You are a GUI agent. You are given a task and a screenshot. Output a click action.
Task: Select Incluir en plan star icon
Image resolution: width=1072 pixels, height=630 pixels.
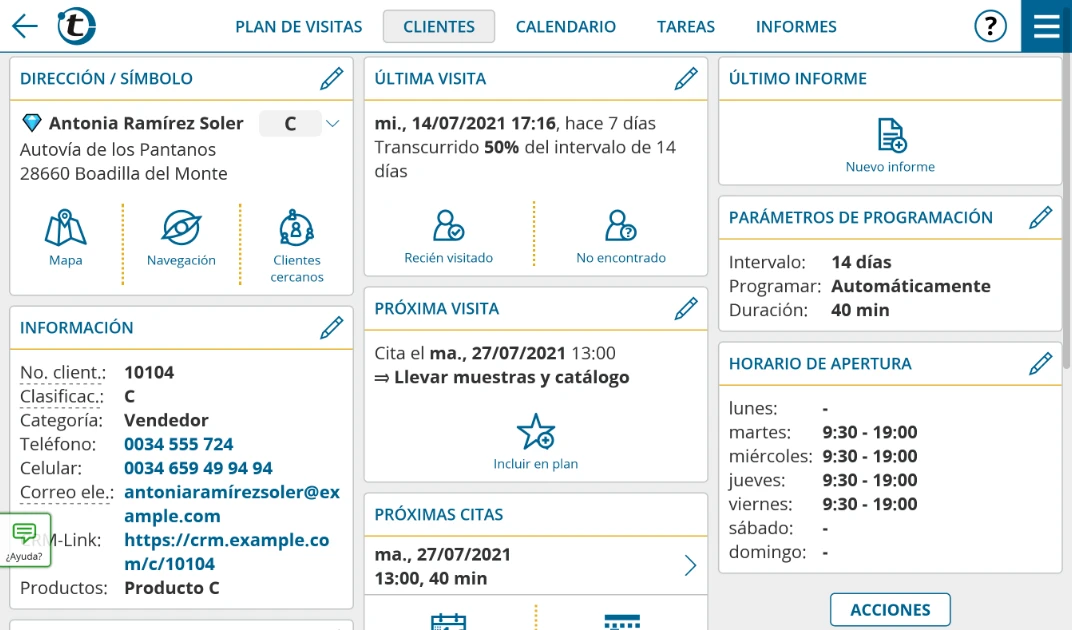pos(536,432)
